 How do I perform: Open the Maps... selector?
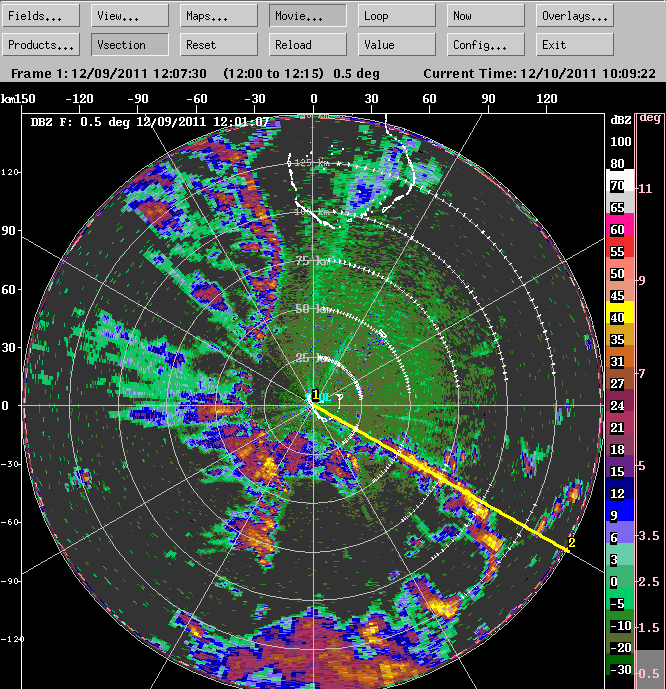point(219,16)
